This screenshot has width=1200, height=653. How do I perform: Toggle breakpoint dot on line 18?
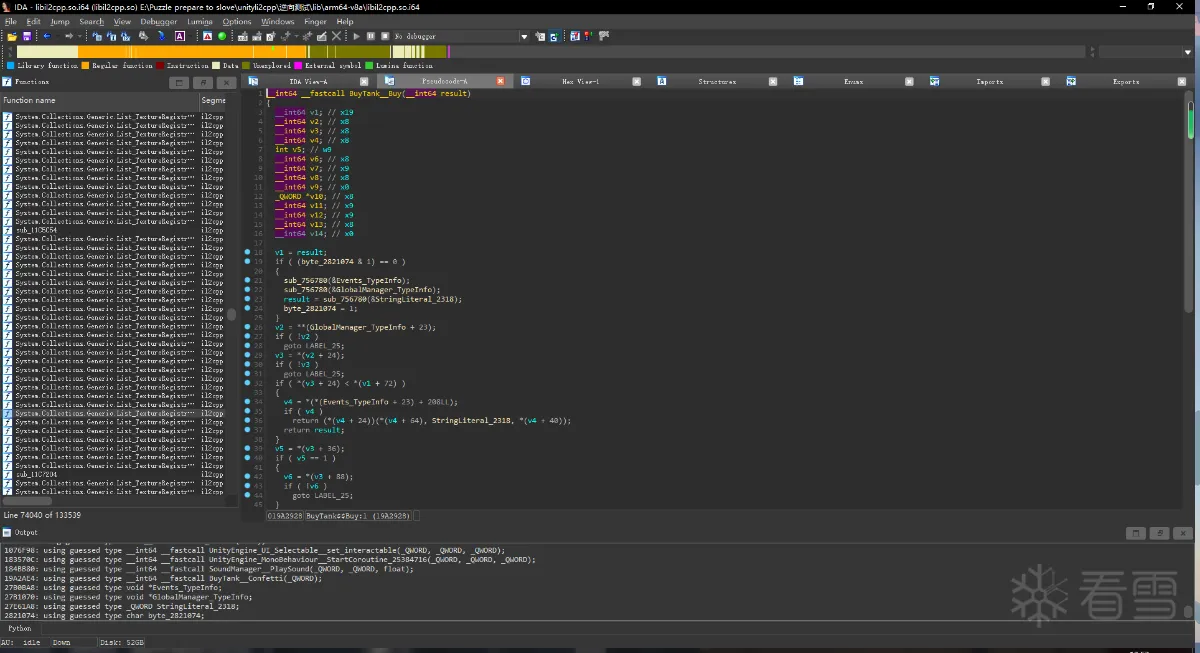248,253
